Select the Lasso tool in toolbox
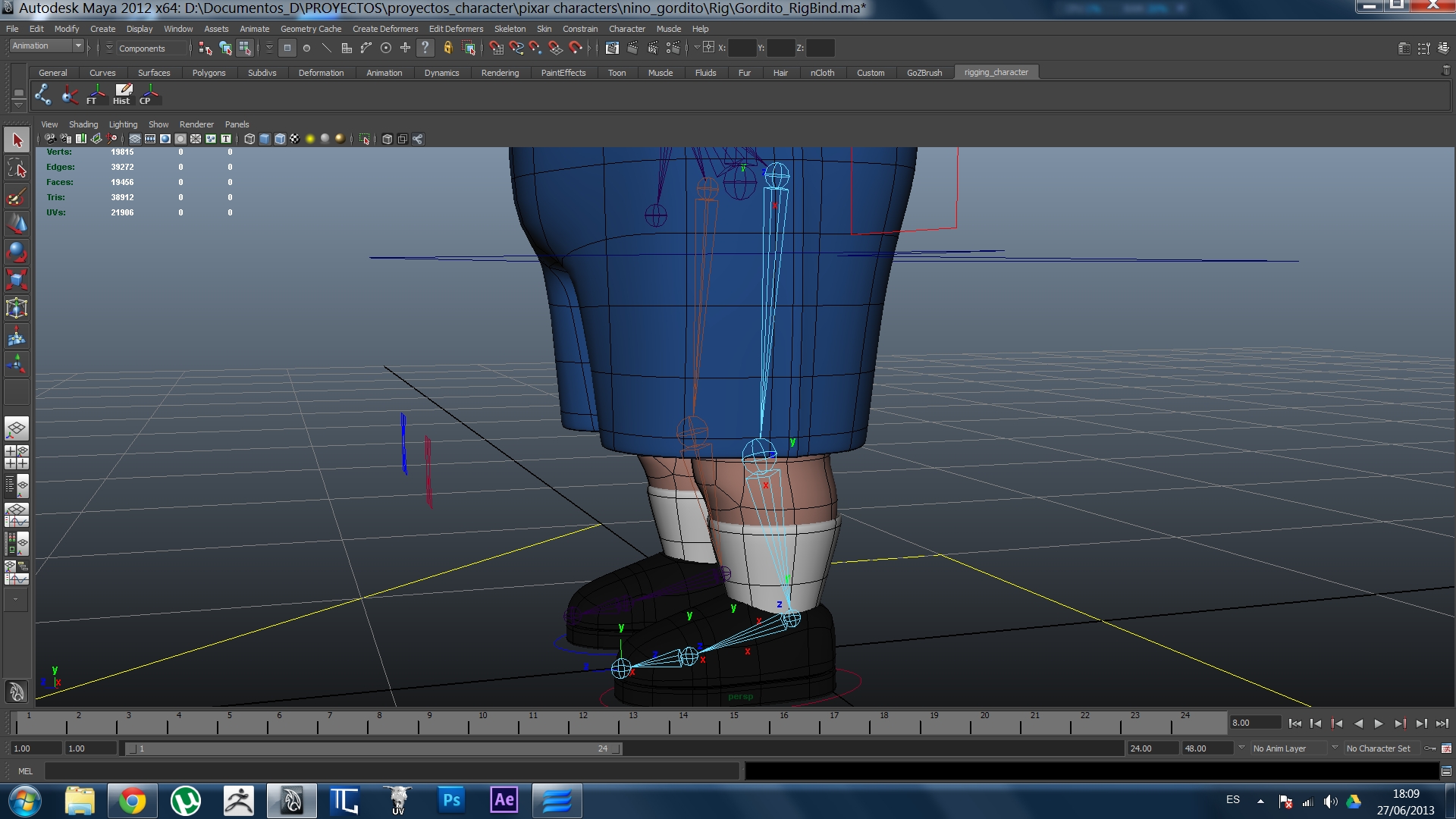This screenshot has width=1456, height=819. pos(16,168)
